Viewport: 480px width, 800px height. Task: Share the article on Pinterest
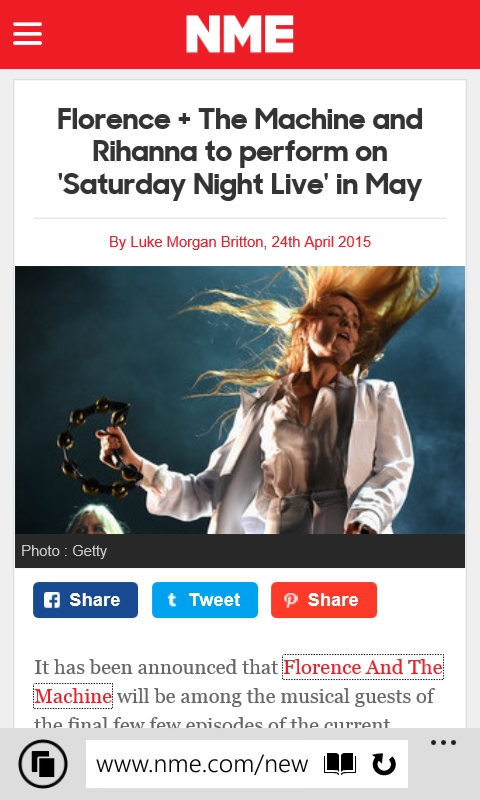(324, 600)
